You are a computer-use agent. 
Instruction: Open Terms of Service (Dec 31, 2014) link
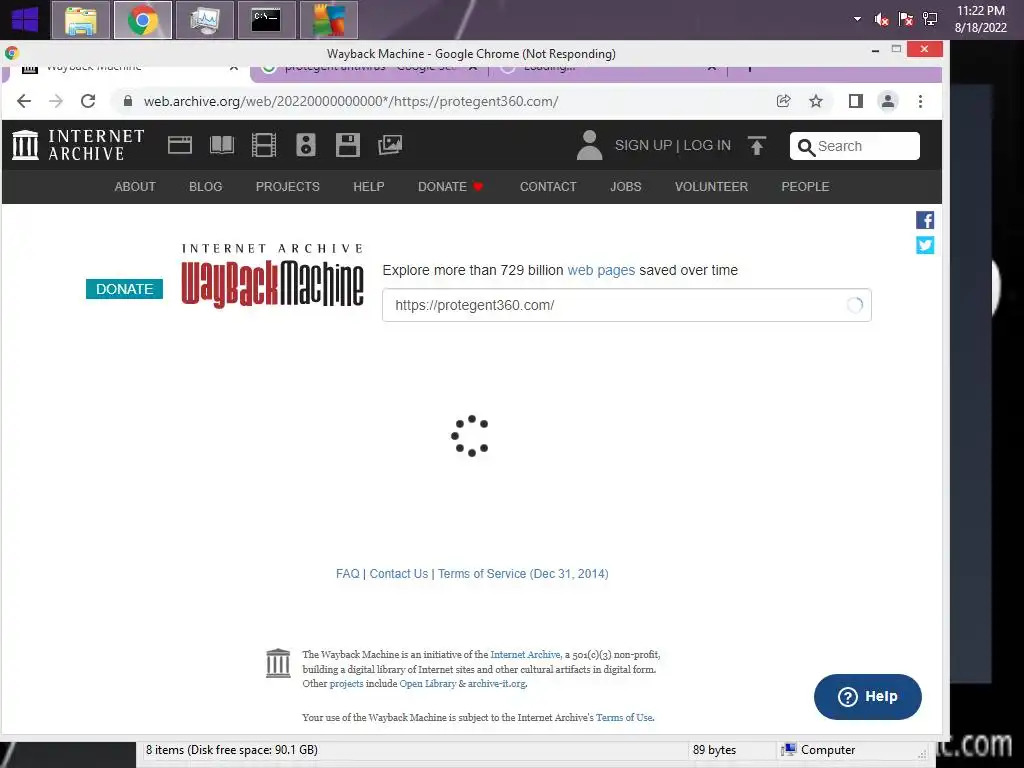click(522, 573)
